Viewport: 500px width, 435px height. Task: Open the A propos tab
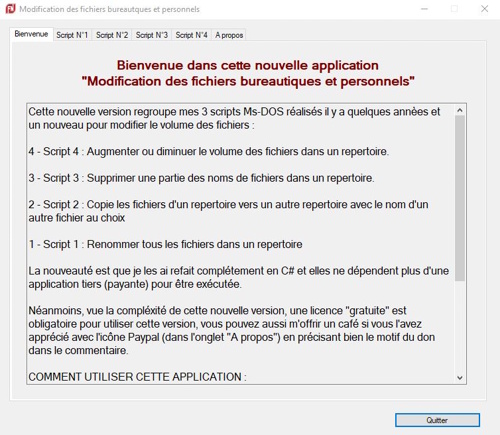(x=229, y=35)
